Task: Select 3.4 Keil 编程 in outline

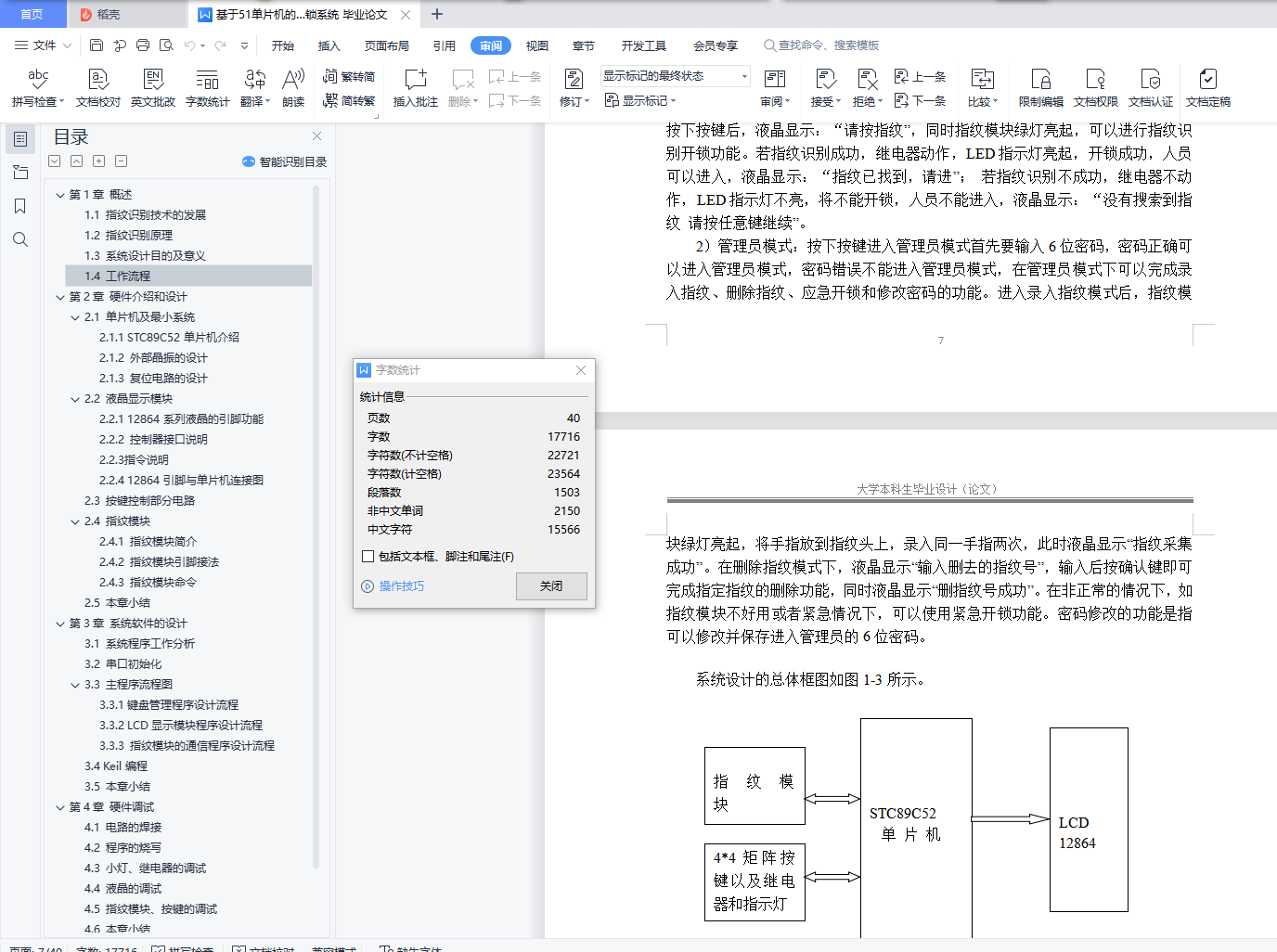Action: click(x=116, y=766)
